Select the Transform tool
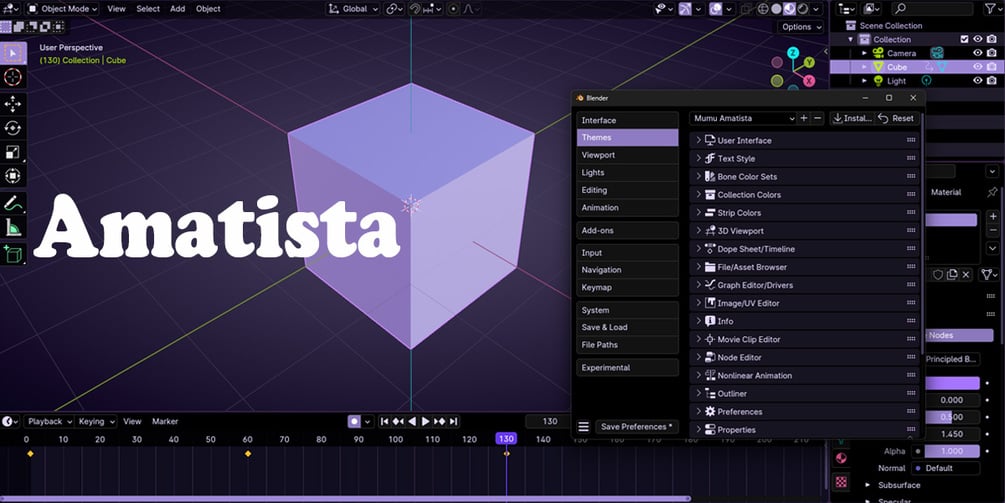This screenshot has height=503, width=1005. click(13, 176)
